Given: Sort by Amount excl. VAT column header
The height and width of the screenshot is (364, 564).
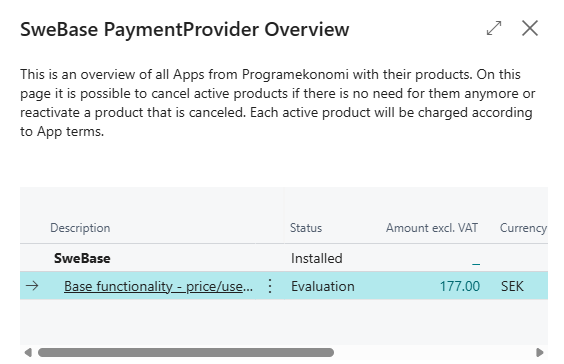Looking at the screenshot, I should coord(432,228).
